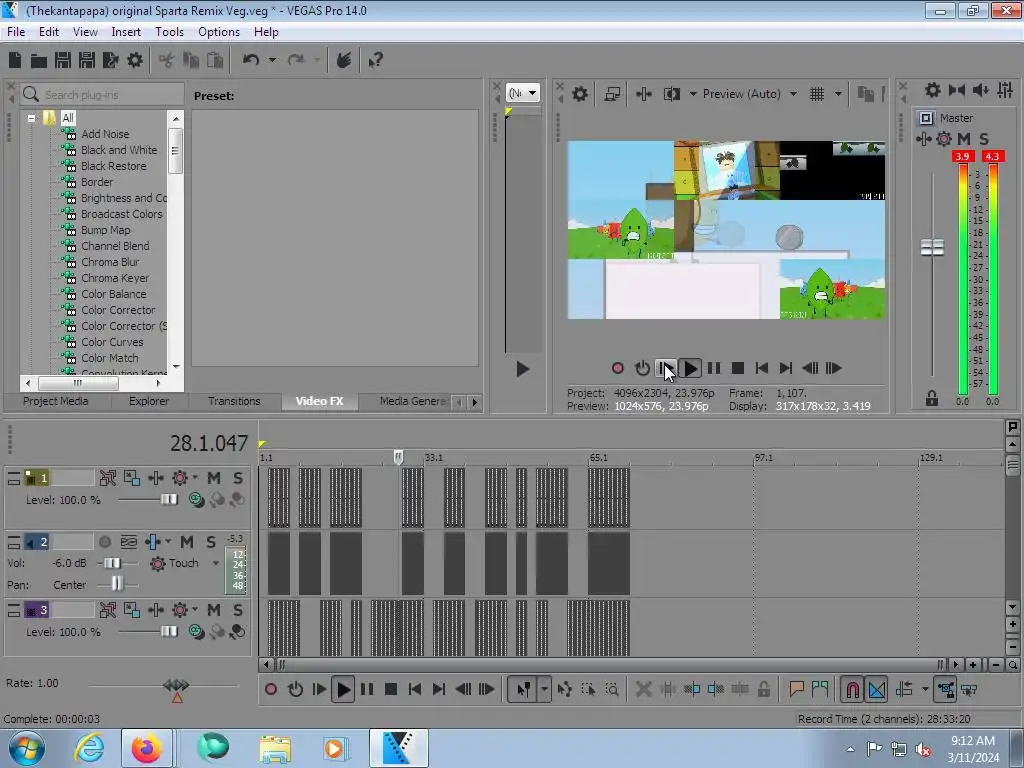This screenshot has height=768, width=1024.
Task: Open Edit Tool selection dropdown arrow
Action: pyautogui.click(x=543, y=689)
